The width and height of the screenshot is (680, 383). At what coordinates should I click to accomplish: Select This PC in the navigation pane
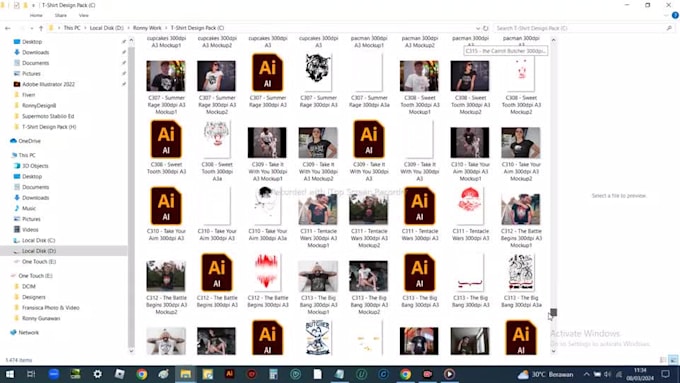tap(27, 155)
